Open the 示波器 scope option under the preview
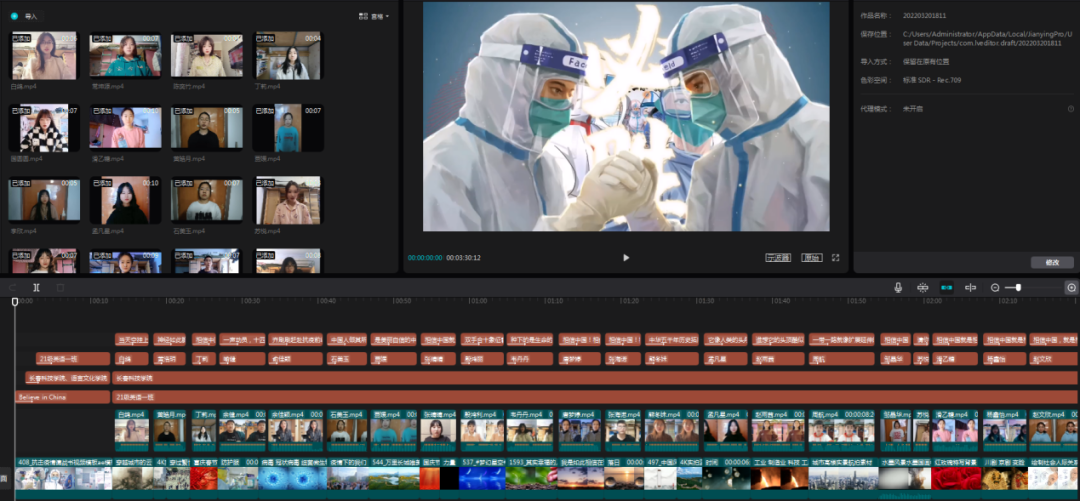1080x501 pixels. [x=778, y=257]
